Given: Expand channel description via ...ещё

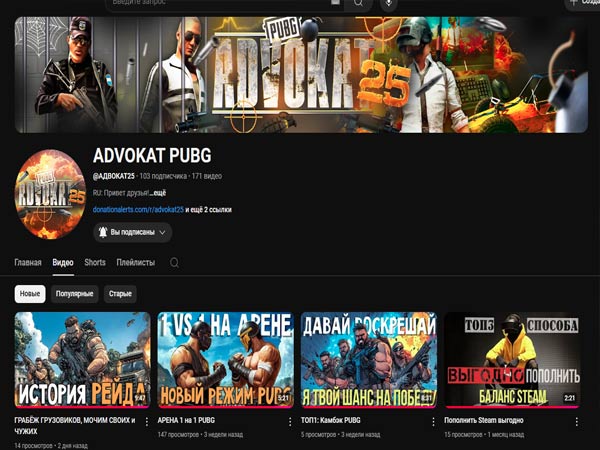Looking at the screenshot, I should tap(158, 192).
